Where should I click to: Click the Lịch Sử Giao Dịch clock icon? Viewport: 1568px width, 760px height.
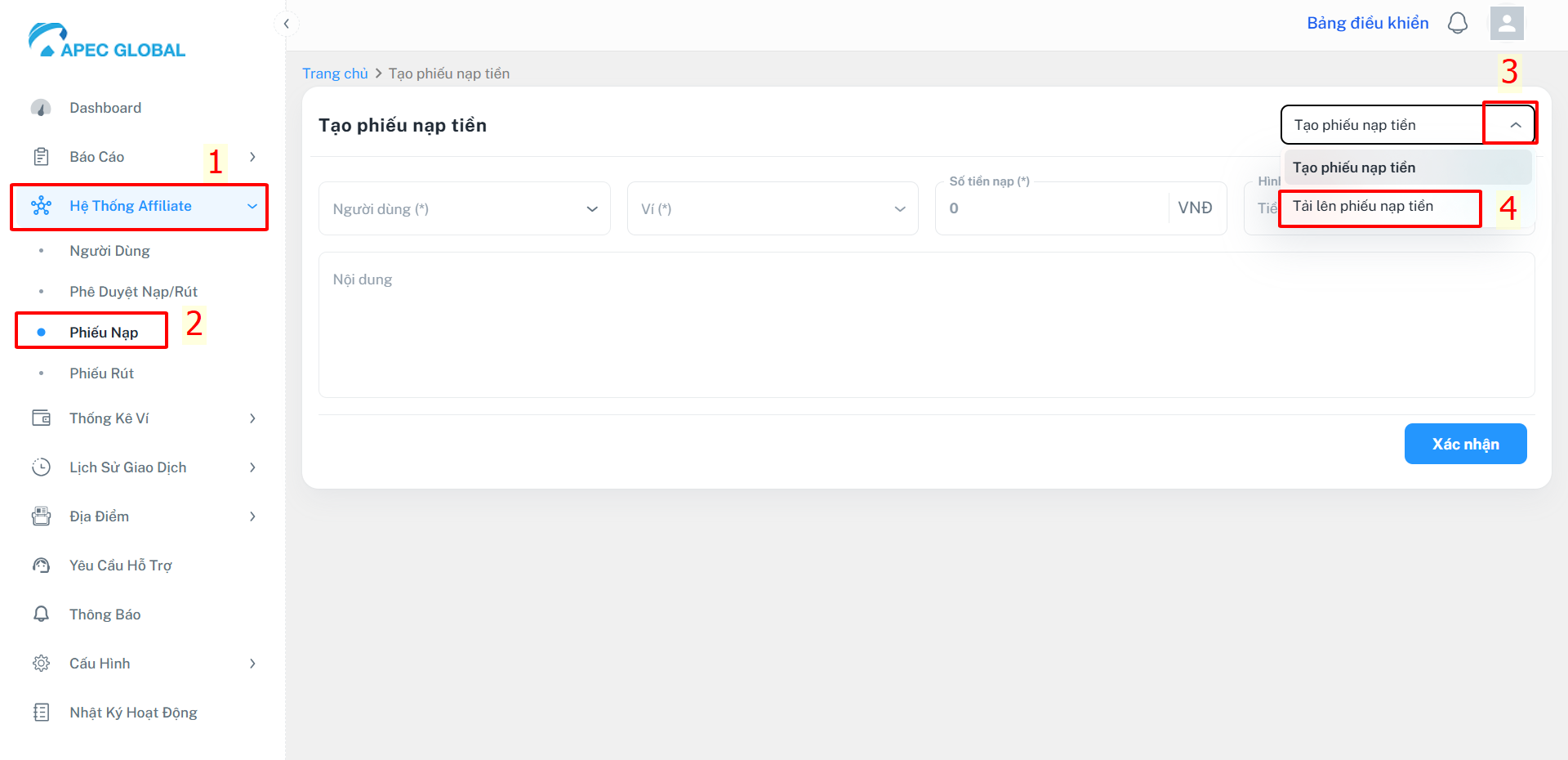tap(41, 467)
